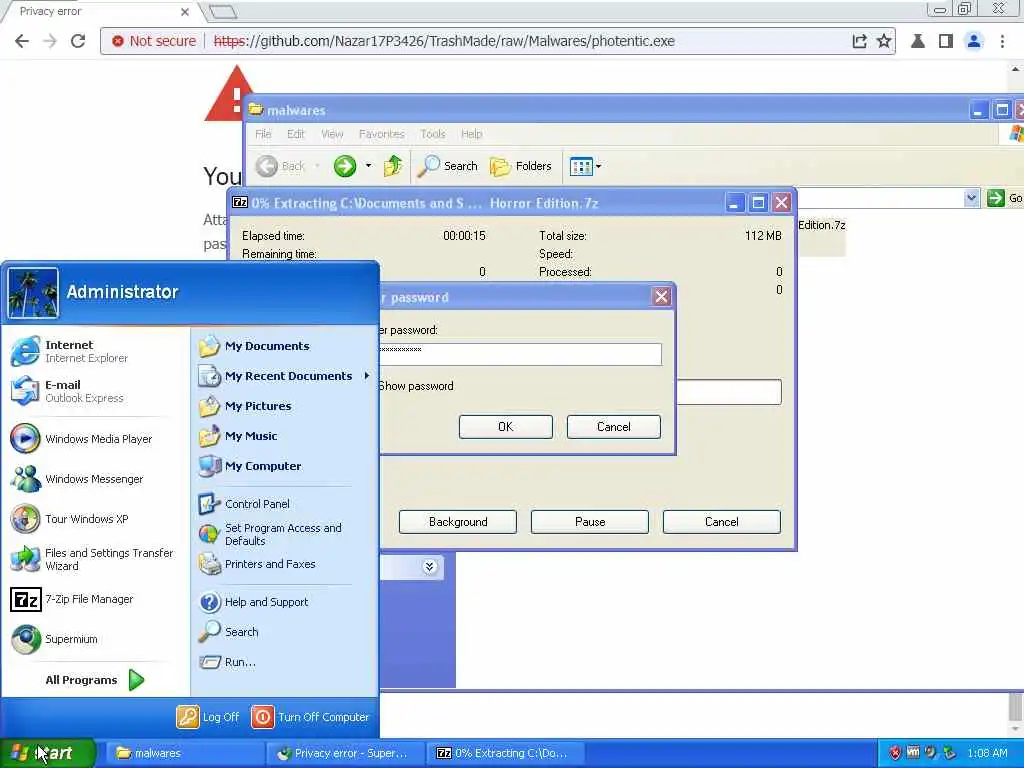1024x768 pixels.
Task: Click Explorer Search toolbar button
Action: click(448, 166)
